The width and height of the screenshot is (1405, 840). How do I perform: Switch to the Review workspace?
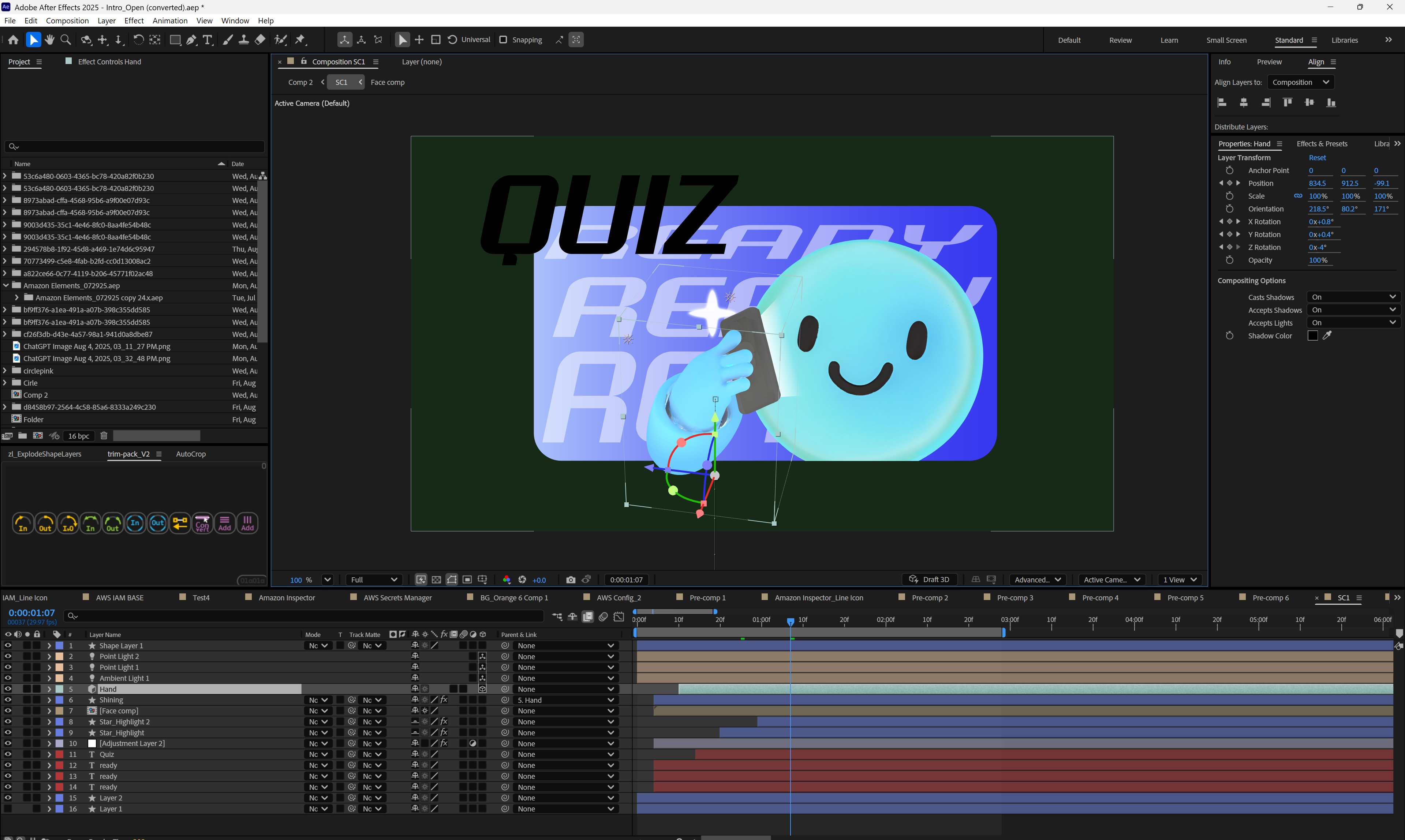pos(1120,40)
